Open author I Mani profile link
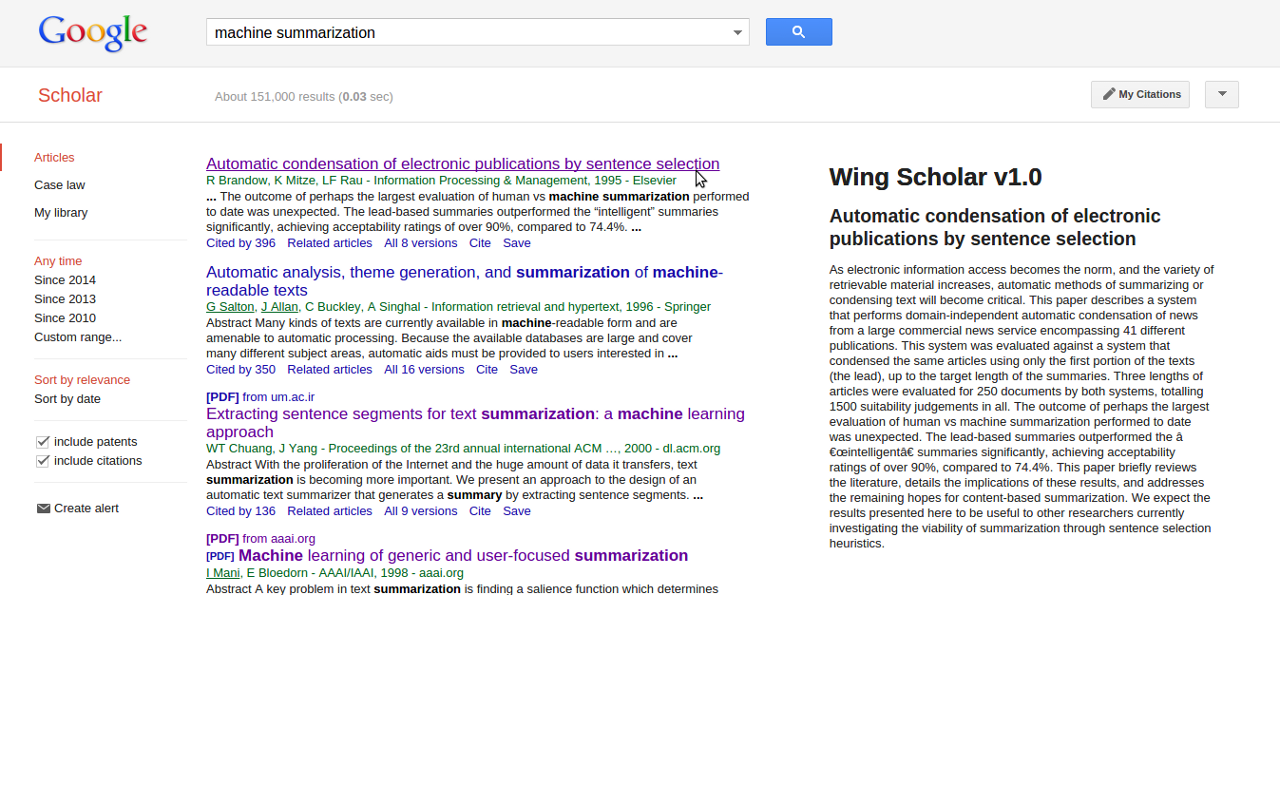The image size is (1280, 800). (x=223, y=573)
